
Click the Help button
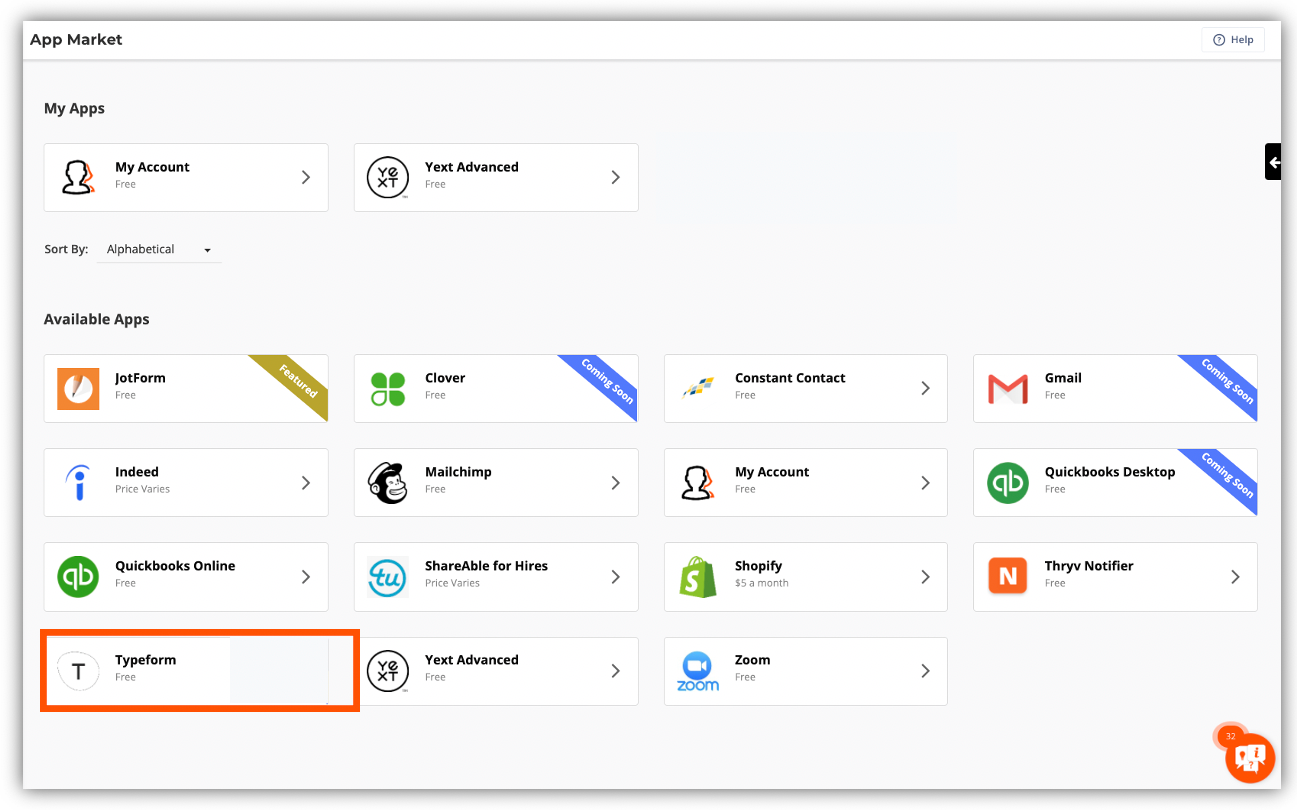click(x=1233, y=40)
